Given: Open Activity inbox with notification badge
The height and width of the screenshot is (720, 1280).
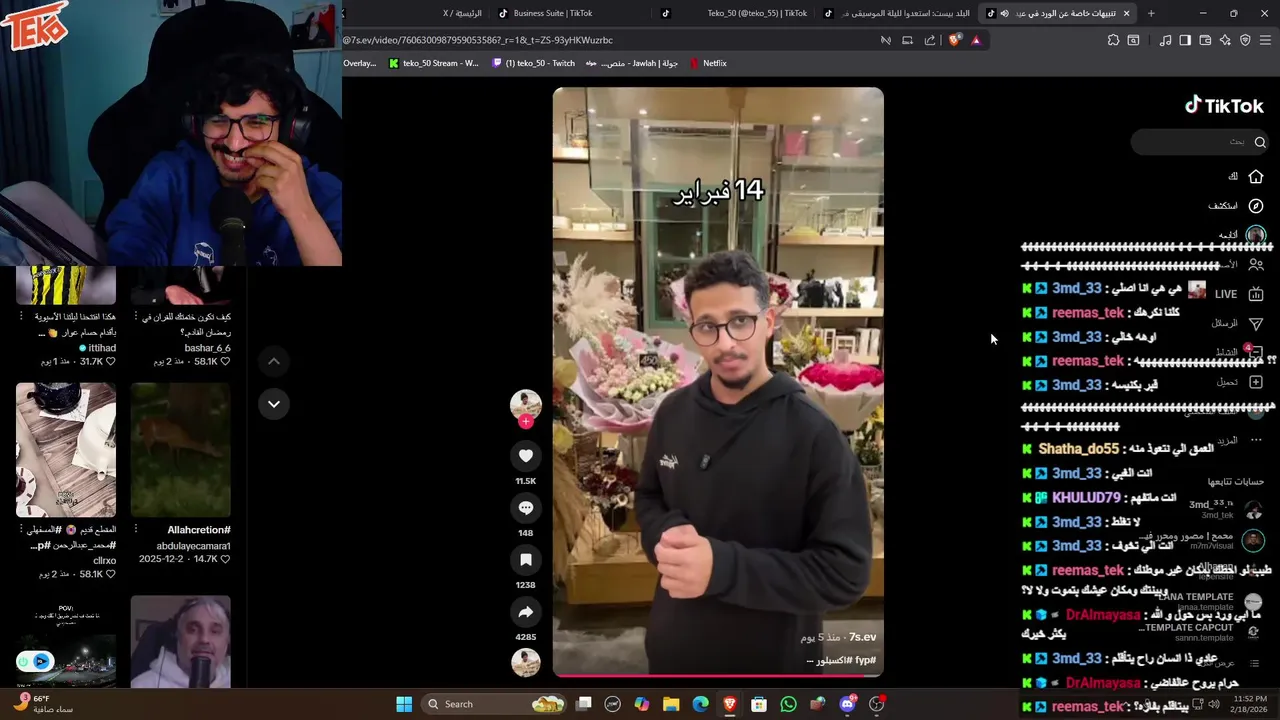Looking at the screenshot, I should pyautogui.click(x=1256, y=352).
